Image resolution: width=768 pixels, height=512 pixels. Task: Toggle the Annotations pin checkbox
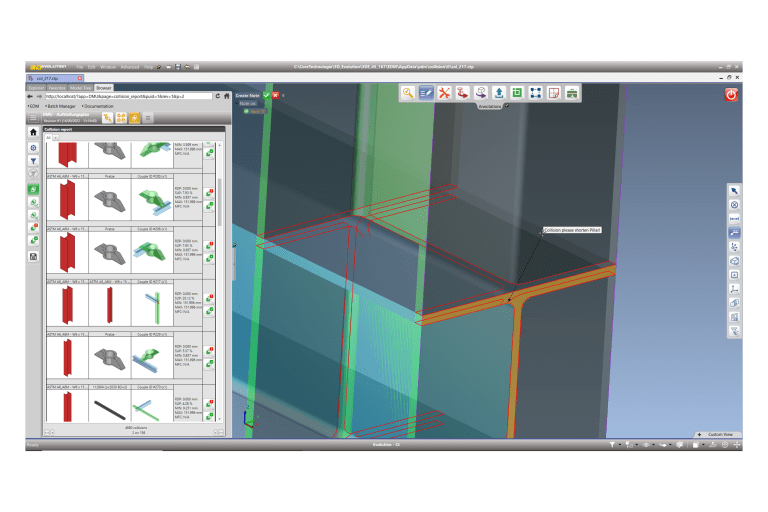point(507,105)
